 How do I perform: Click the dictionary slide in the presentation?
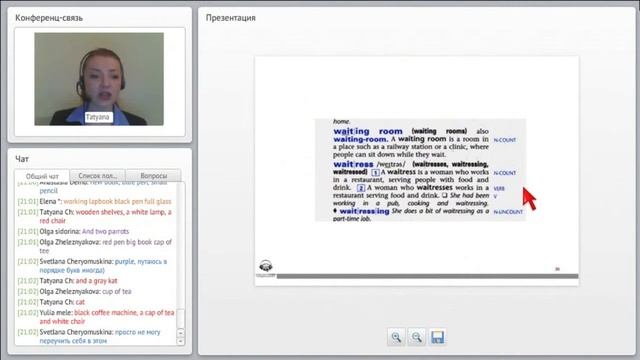click(420, 170)
